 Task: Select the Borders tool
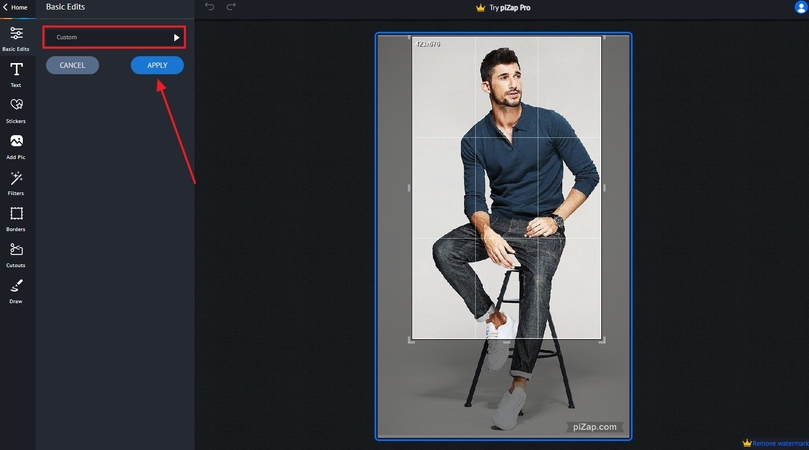(x=16, y=219)
